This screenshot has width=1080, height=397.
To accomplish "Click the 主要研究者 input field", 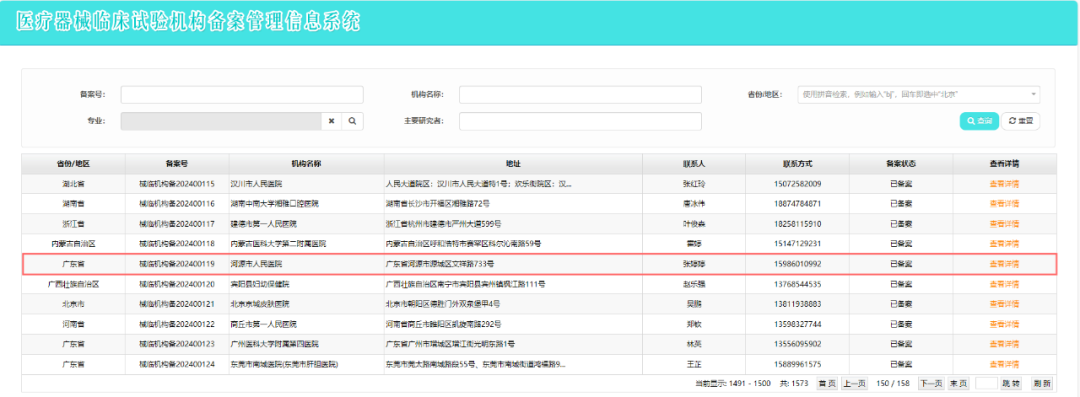I will click(x=580, y=121).
